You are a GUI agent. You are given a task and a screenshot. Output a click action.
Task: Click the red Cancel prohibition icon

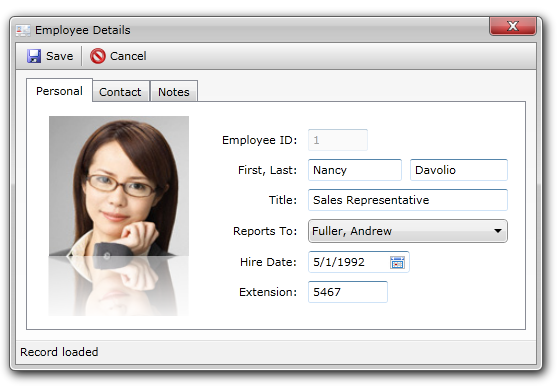pyautogui.click(x=98, y=56)
